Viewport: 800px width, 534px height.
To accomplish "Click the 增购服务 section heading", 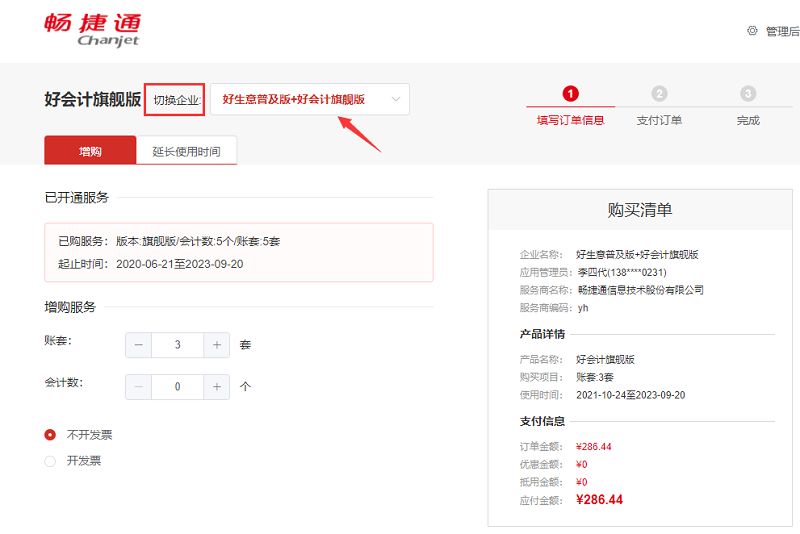I will (70, 307).
